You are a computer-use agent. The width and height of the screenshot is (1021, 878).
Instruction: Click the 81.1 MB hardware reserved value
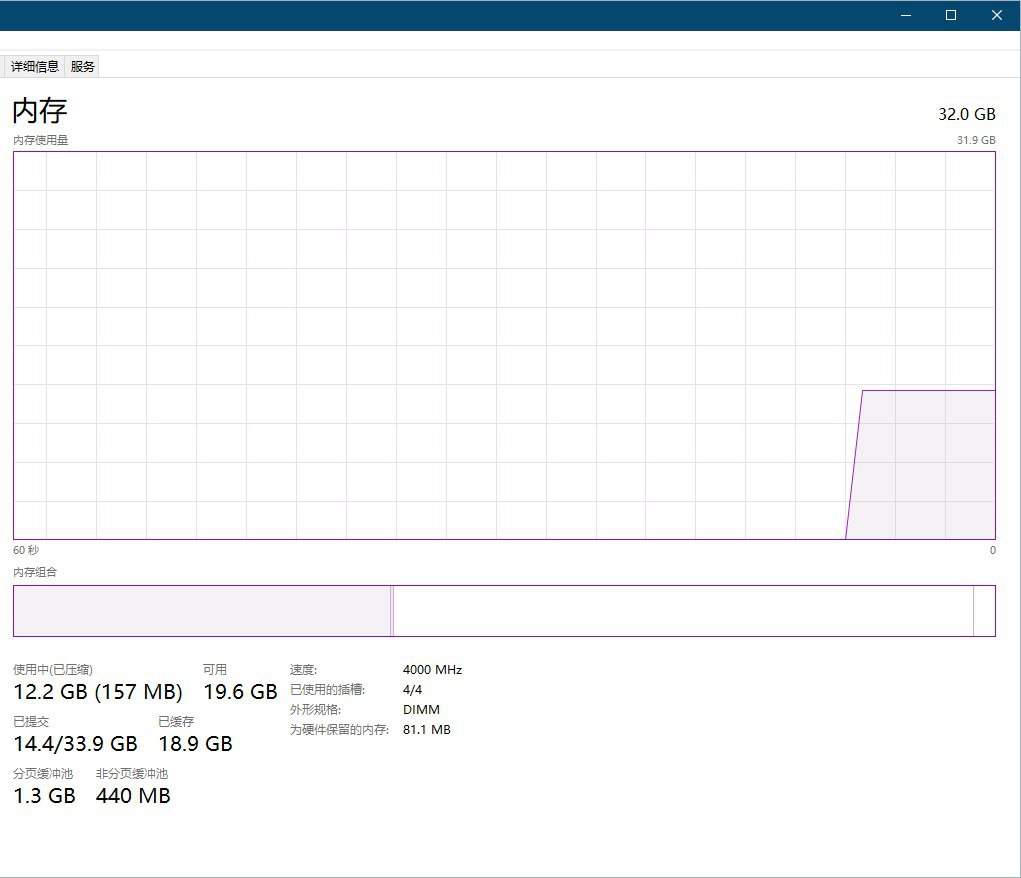tap(427, 730)
